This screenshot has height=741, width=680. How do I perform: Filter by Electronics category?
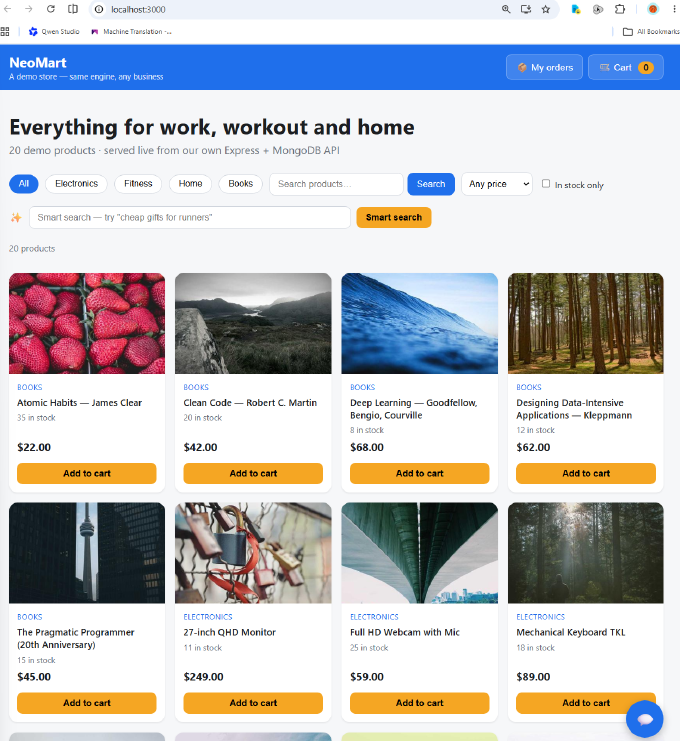coord(77,184)
